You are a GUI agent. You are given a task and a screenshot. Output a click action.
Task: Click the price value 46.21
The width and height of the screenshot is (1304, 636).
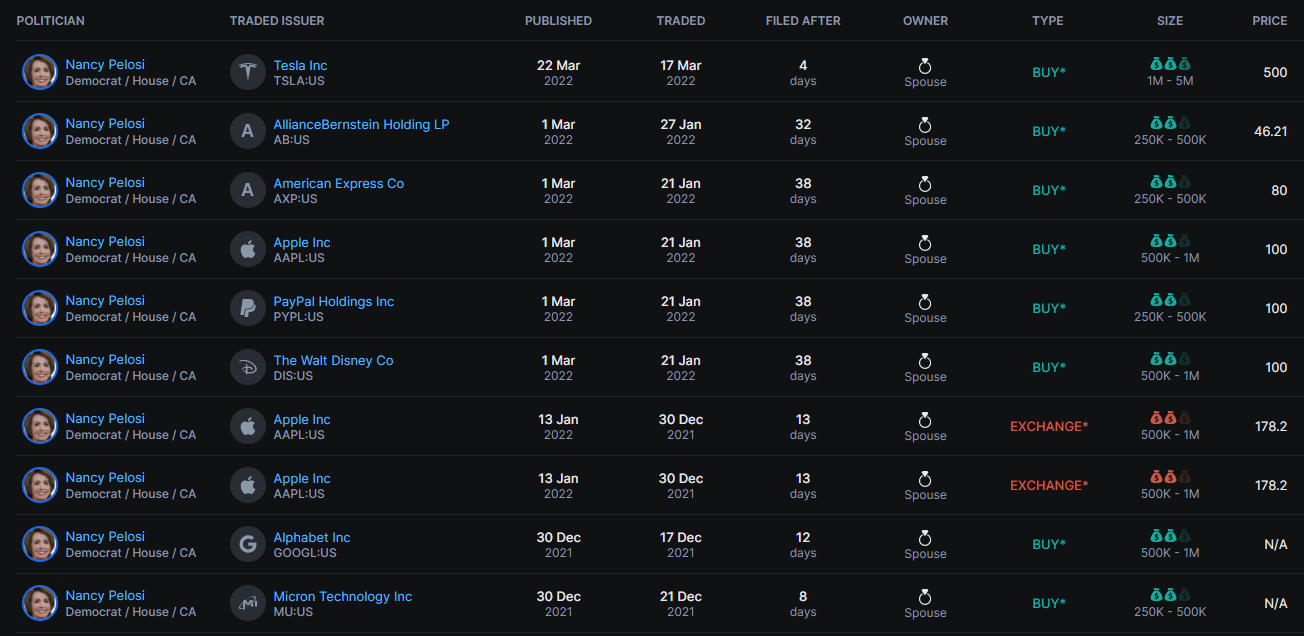point(1270,131)
